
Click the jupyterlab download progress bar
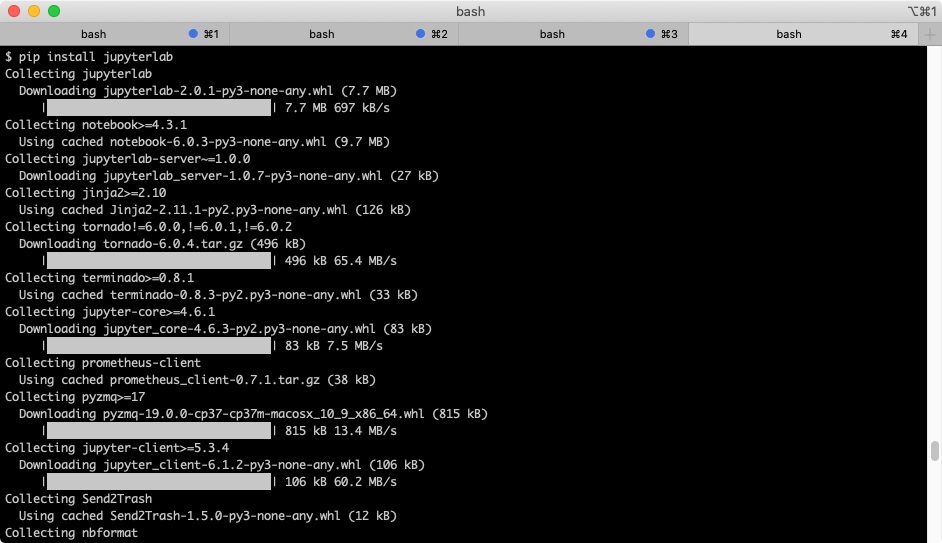point(159,108)
